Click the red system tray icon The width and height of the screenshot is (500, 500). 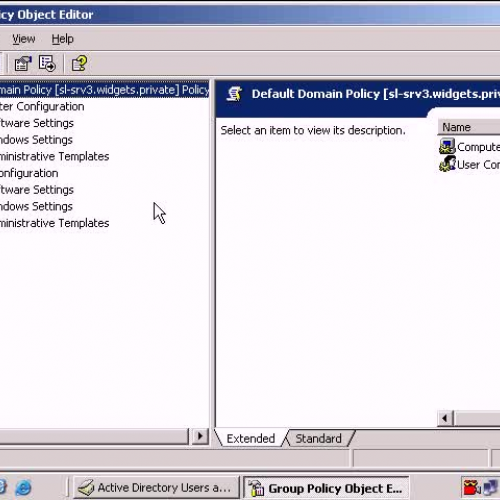[x=470, y=488]
